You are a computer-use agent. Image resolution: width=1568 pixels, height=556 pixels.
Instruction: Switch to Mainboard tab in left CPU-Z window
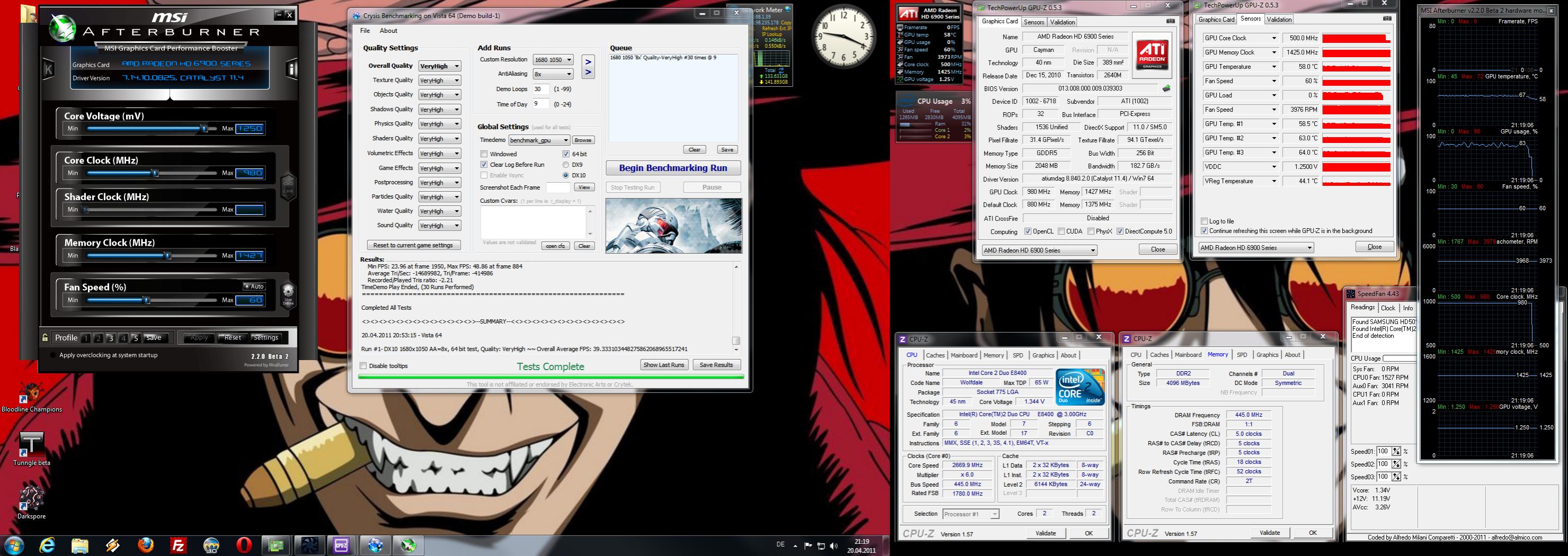963,355
